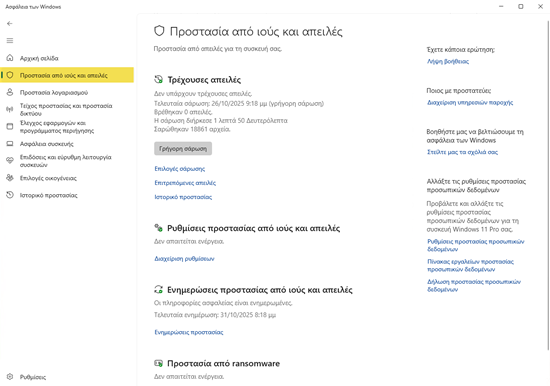Viewport: 550px width, 386px height.
Task: Start a Γρήγορη σάρωση scan
Action: click(183, 148)
